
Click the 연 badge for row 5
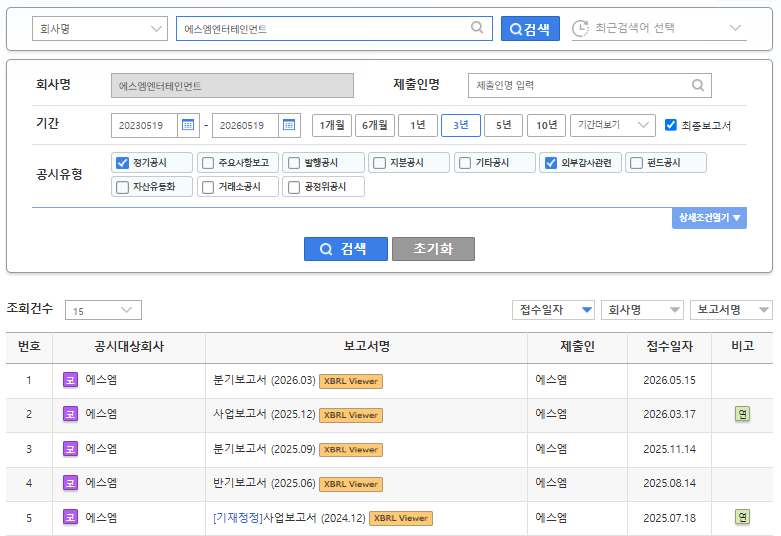click(x=742, y=517)
